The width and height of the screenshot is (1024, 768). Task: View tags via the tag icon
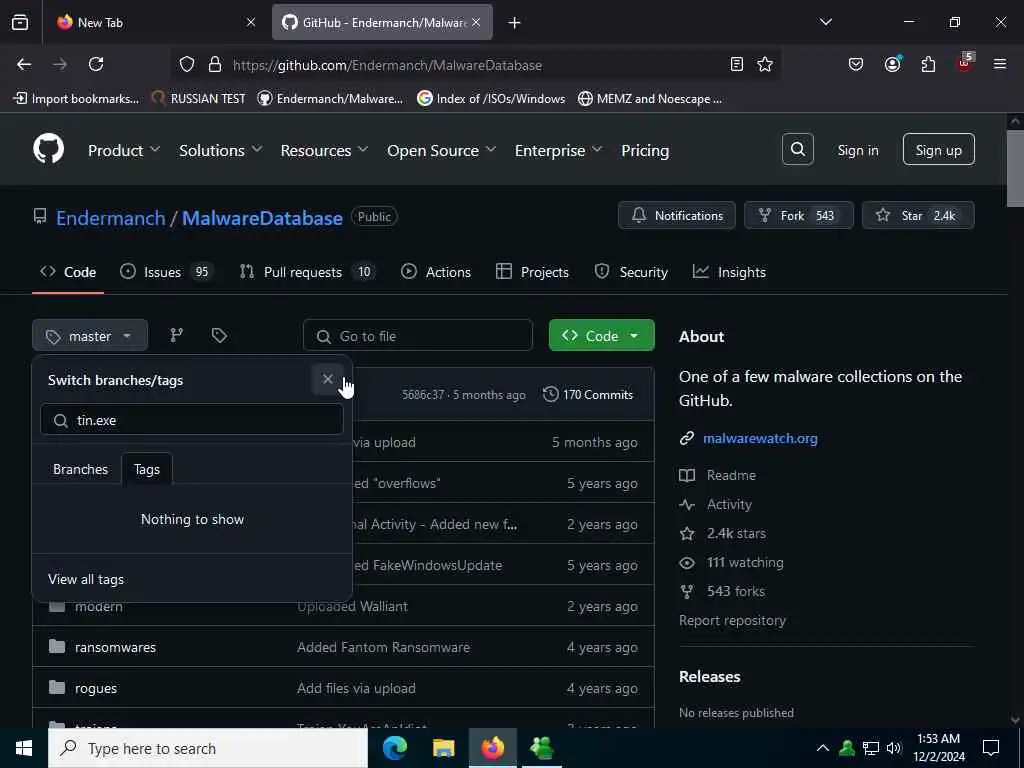(219, 336)
